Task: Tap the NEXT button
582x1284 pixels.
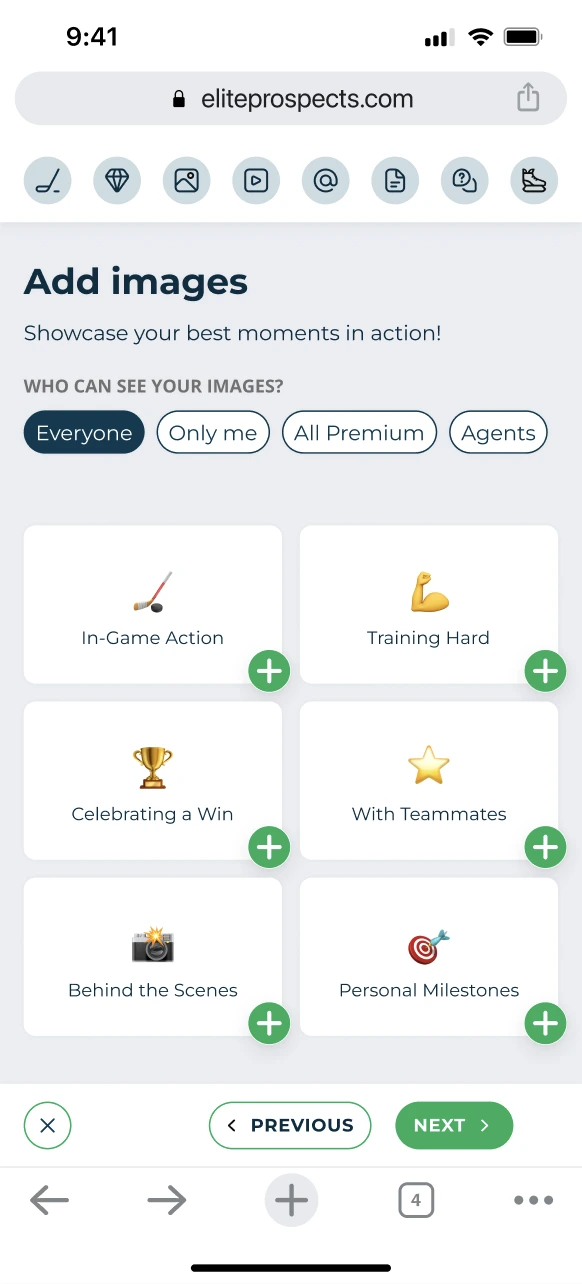Action: (454, 1125)
